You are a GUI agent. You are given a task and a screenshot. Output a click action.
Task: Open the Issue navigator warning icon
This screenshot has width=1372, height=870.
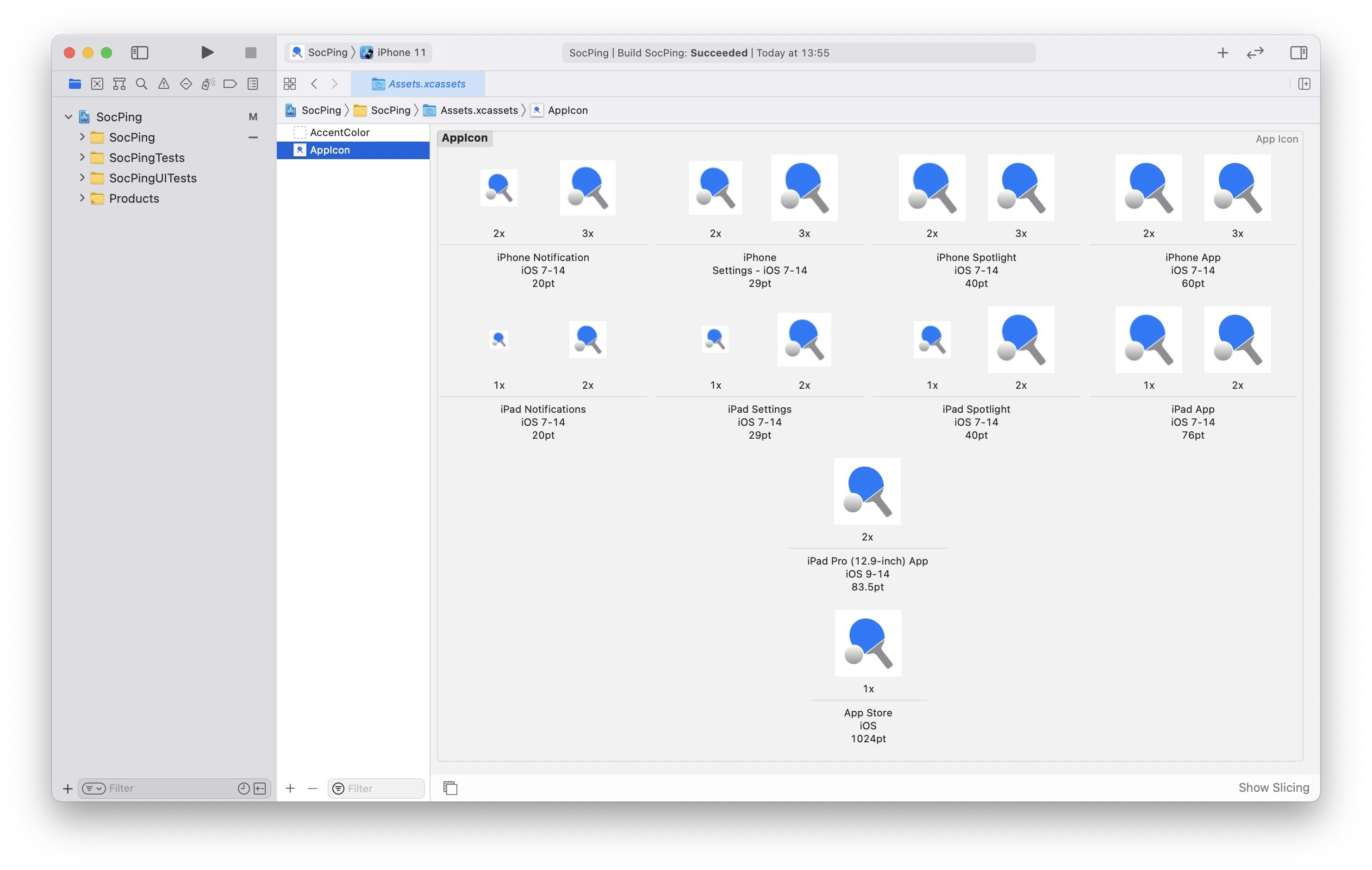pyautogui.click(x=163, y=84)
